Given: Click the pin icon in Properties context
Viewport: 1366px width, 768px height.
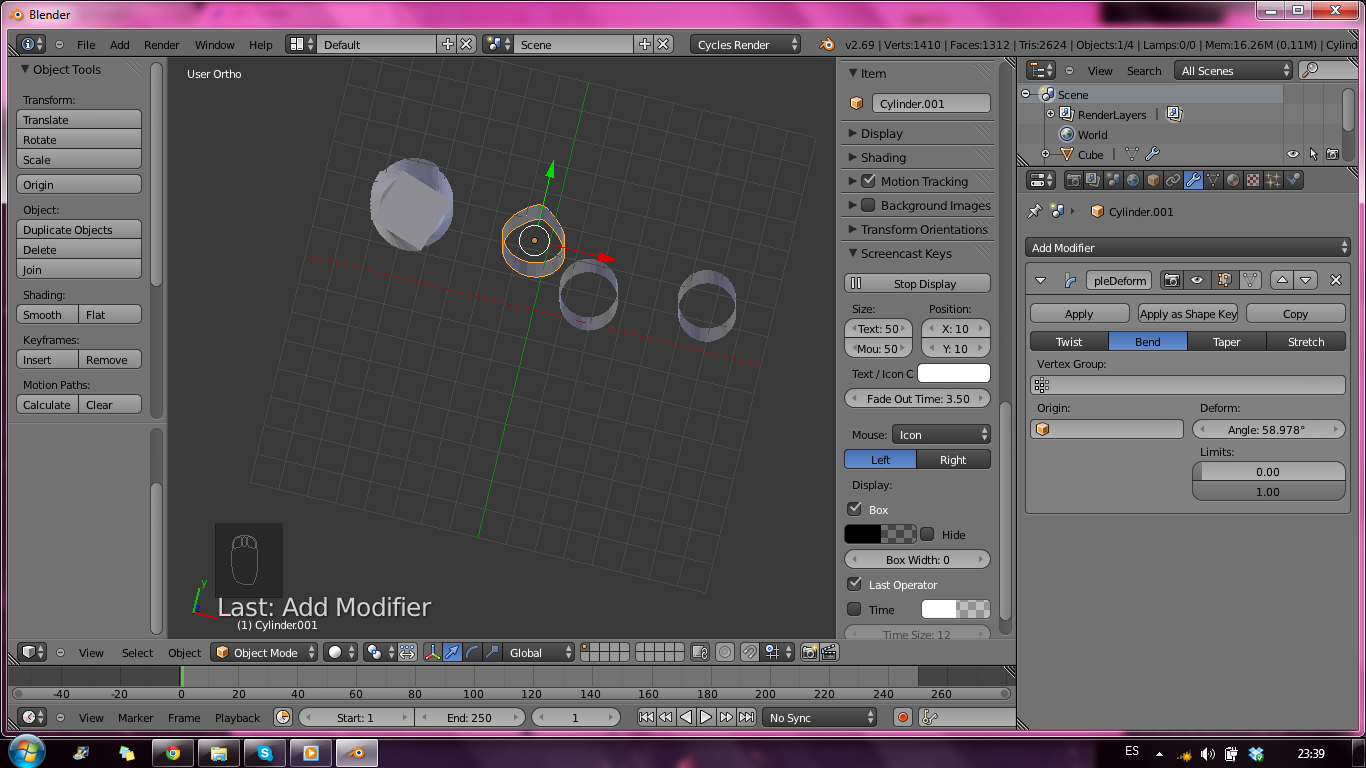Looking at the screenshot, I should (1035, 211).
